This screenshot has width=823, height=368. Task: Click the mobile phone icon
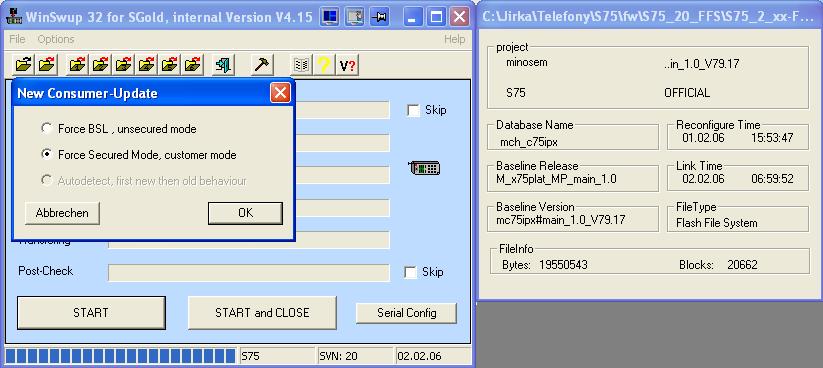(x=424, y=169)
